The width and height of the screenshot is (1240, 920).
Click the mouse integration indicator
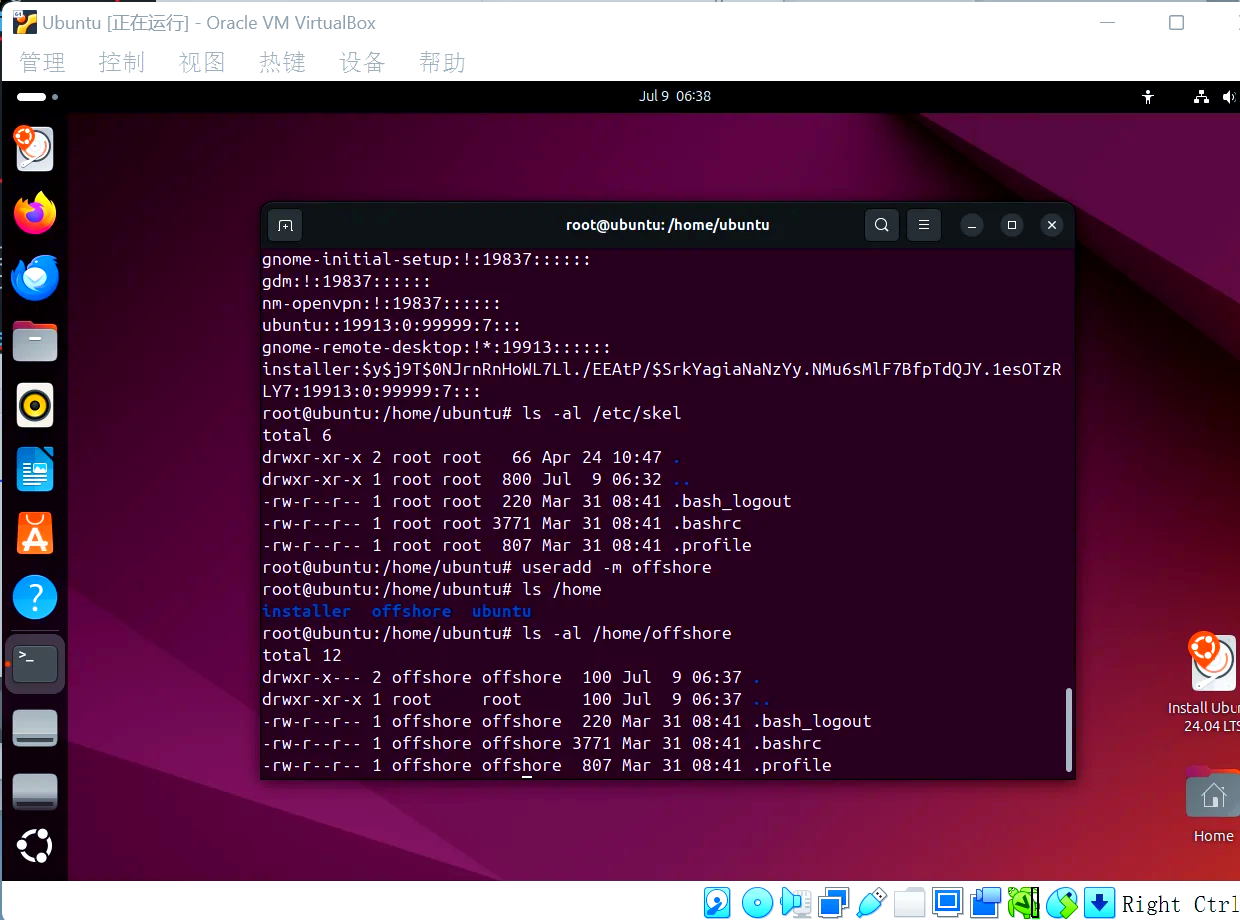click(1061, 902)
